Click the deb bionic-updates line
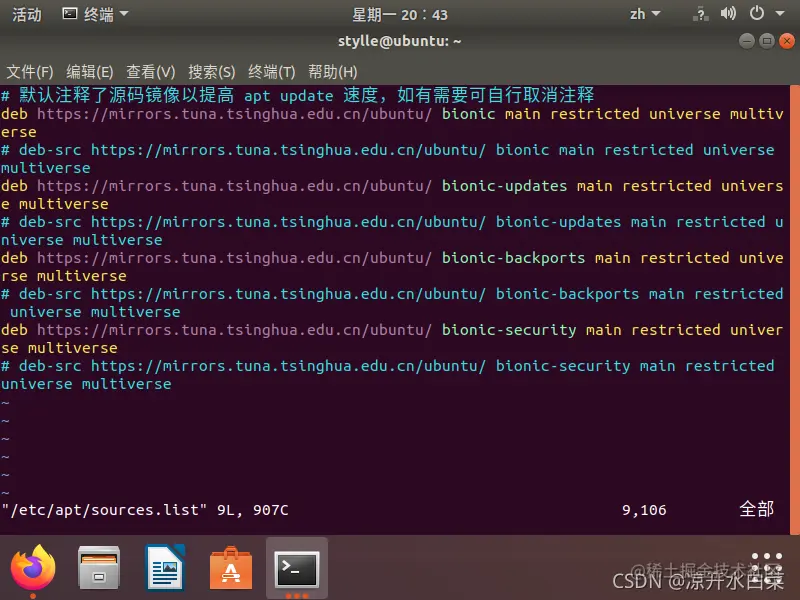Image resolution: width=800 pixels, height=600 pixels. [392, 195]
